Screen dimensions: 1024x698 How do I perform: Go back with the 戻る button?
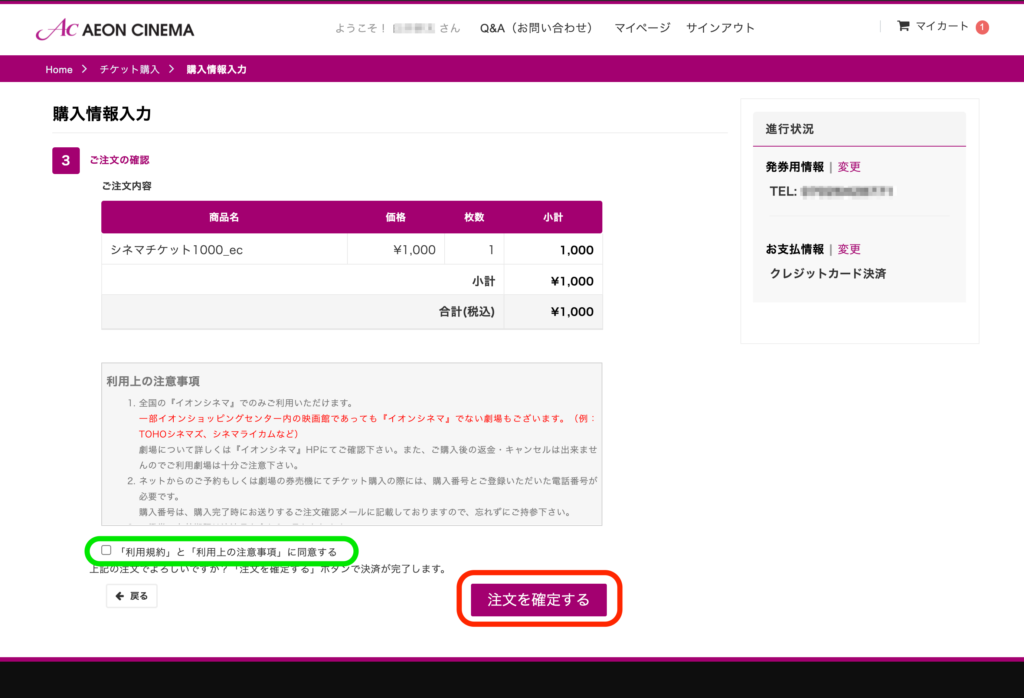point(132,596)
